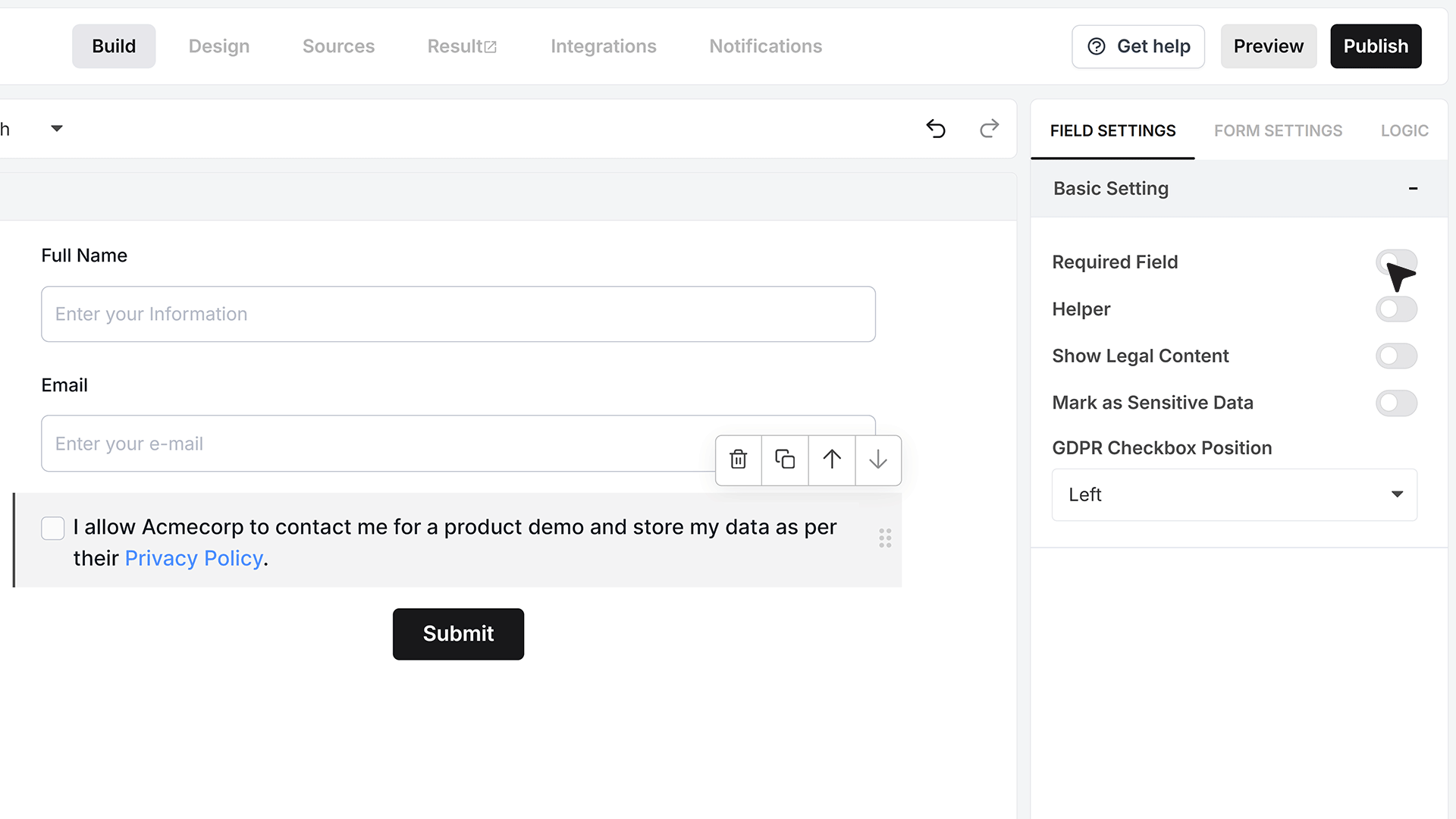Image resolution: width=1456 pixels, height=819 pixels.
Task: Duplicate the field with the copy icon
Action: (785, 460)
